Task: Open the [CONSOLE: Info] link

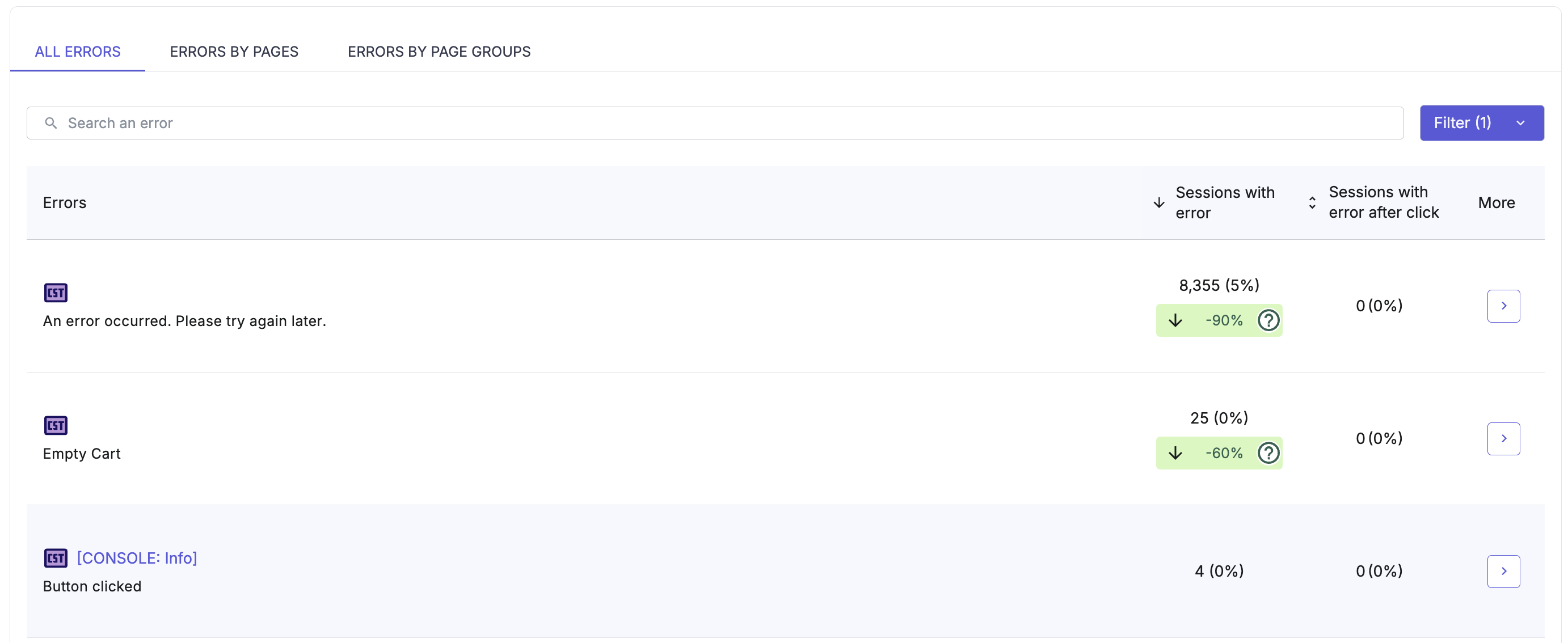Action: pyautogui.click(x=137, y=558)
